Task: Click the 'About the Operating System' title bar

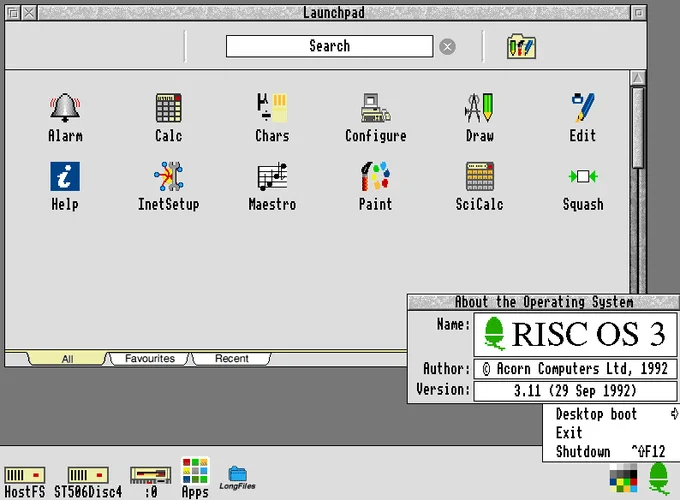Action: [x=543, y=302]
